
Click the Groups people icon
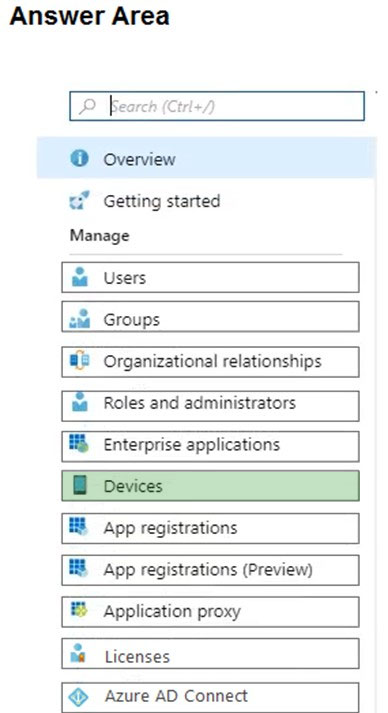tap(80, 318)
